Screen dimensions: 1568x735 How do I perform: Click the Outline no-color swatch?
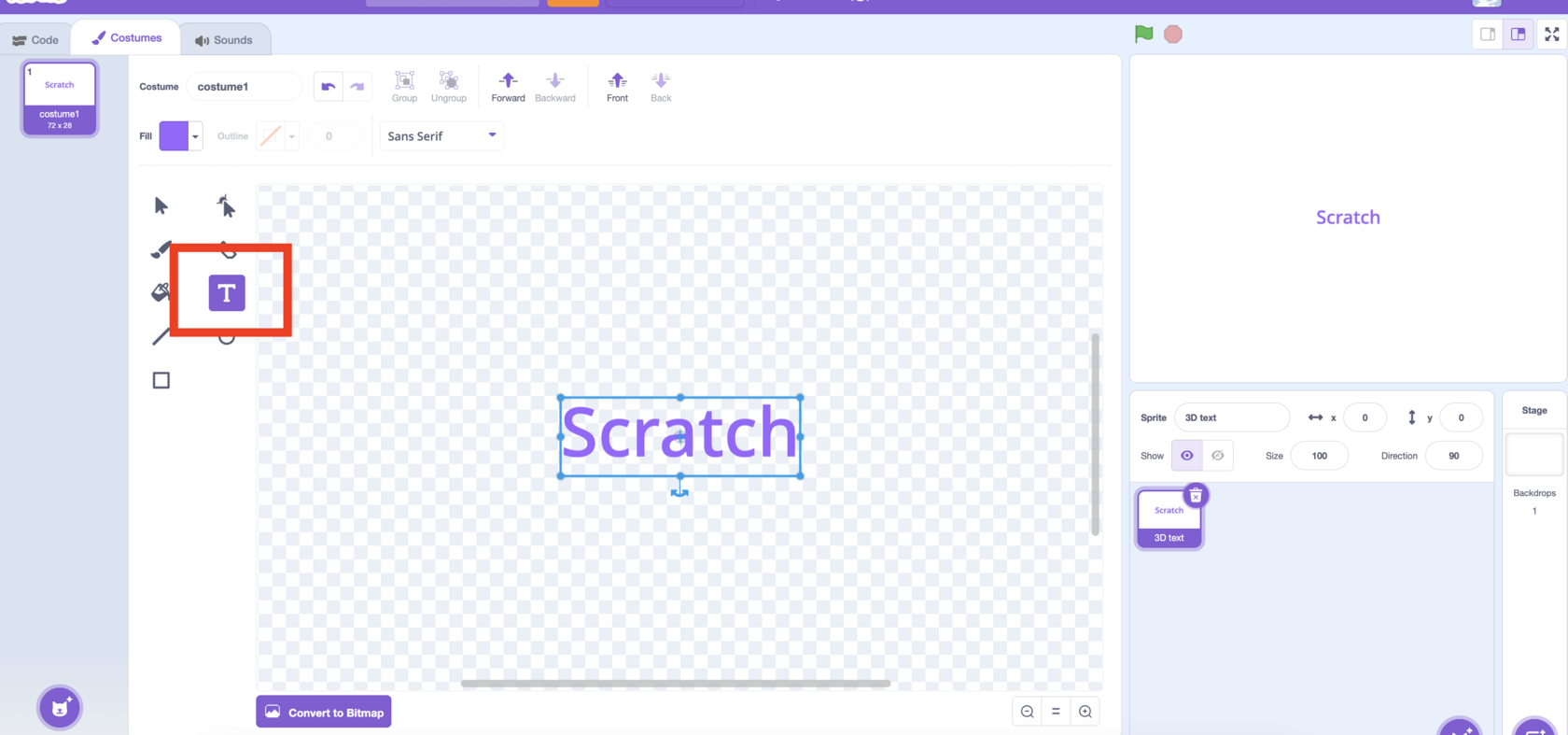point(271,136)
